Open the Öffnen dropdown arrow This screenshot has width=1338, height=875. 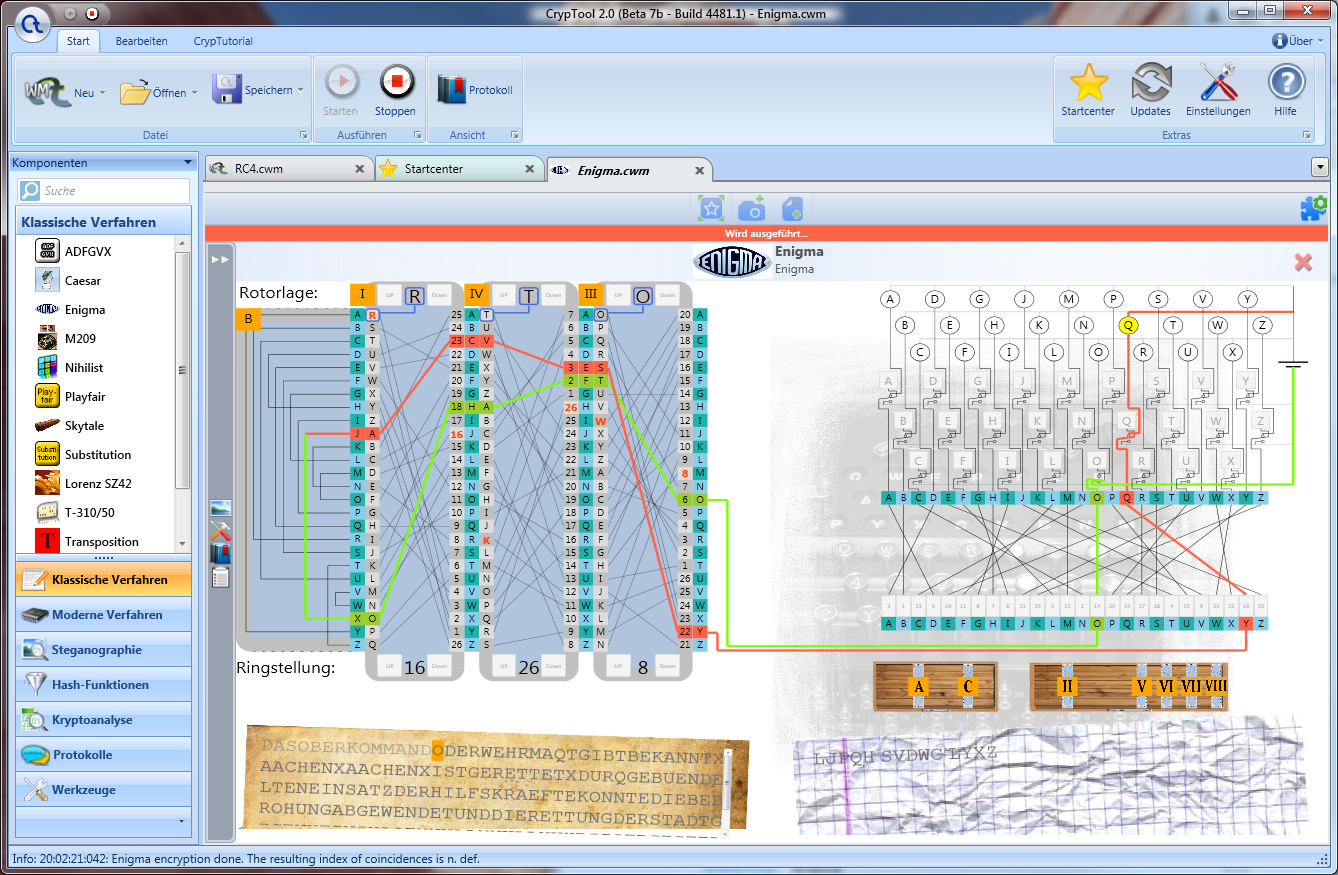pos(194,93)
